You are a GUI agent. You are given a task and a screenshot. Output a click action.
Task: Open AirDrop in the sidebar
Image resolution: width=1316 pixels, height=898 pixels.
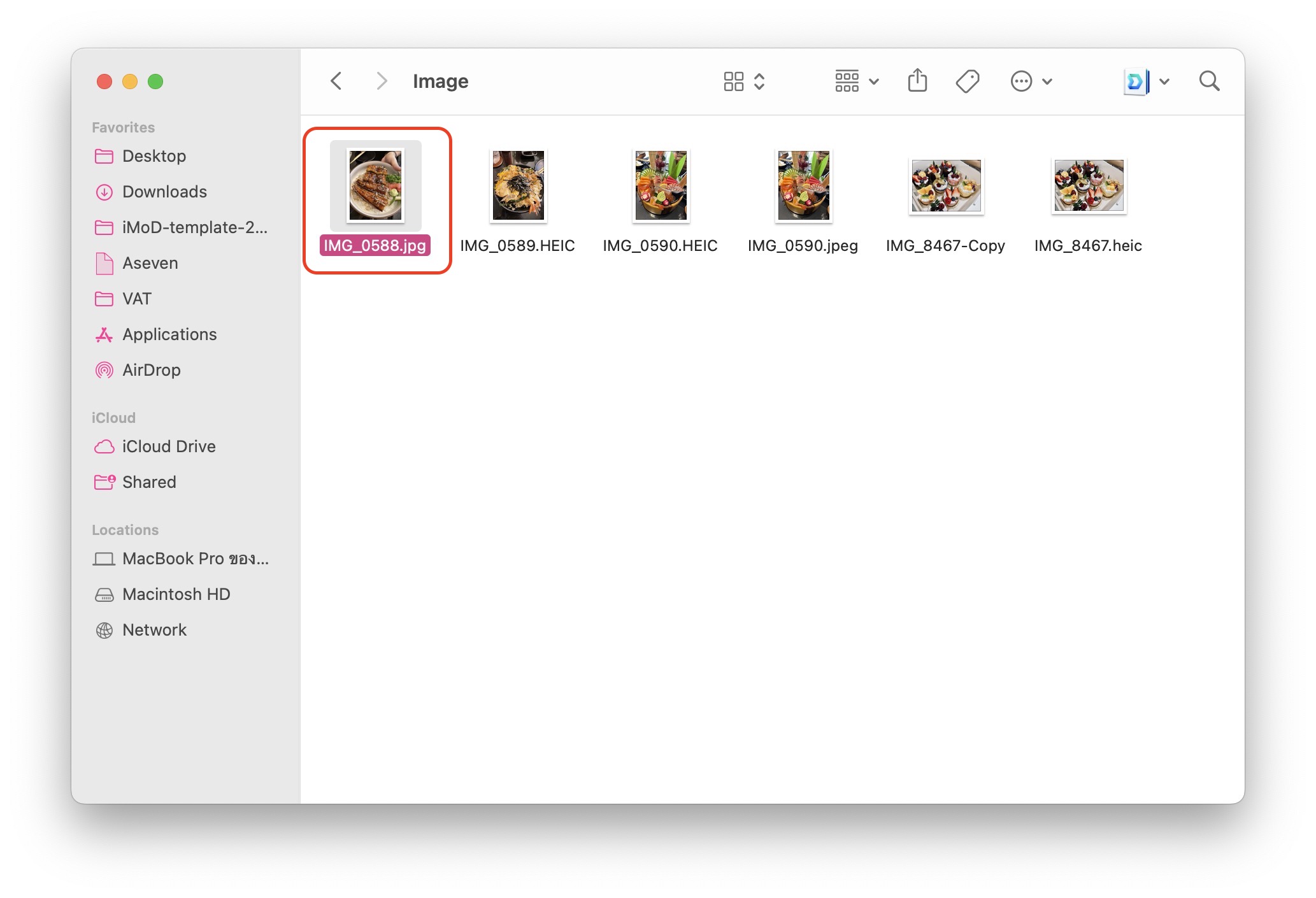[x=151, y=370]
